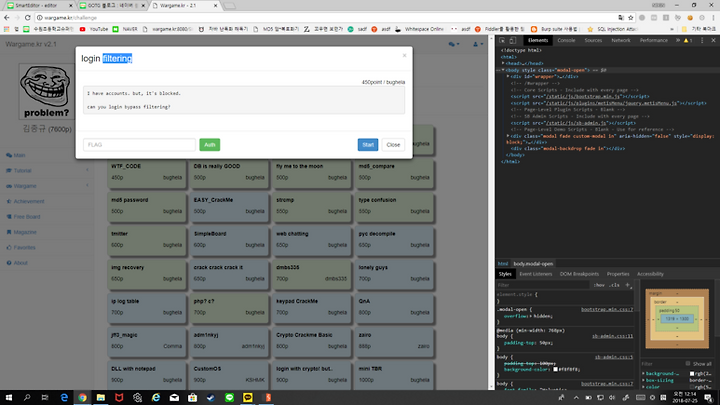Open bootstrap.min.js script link

click(x=584, y=96)
